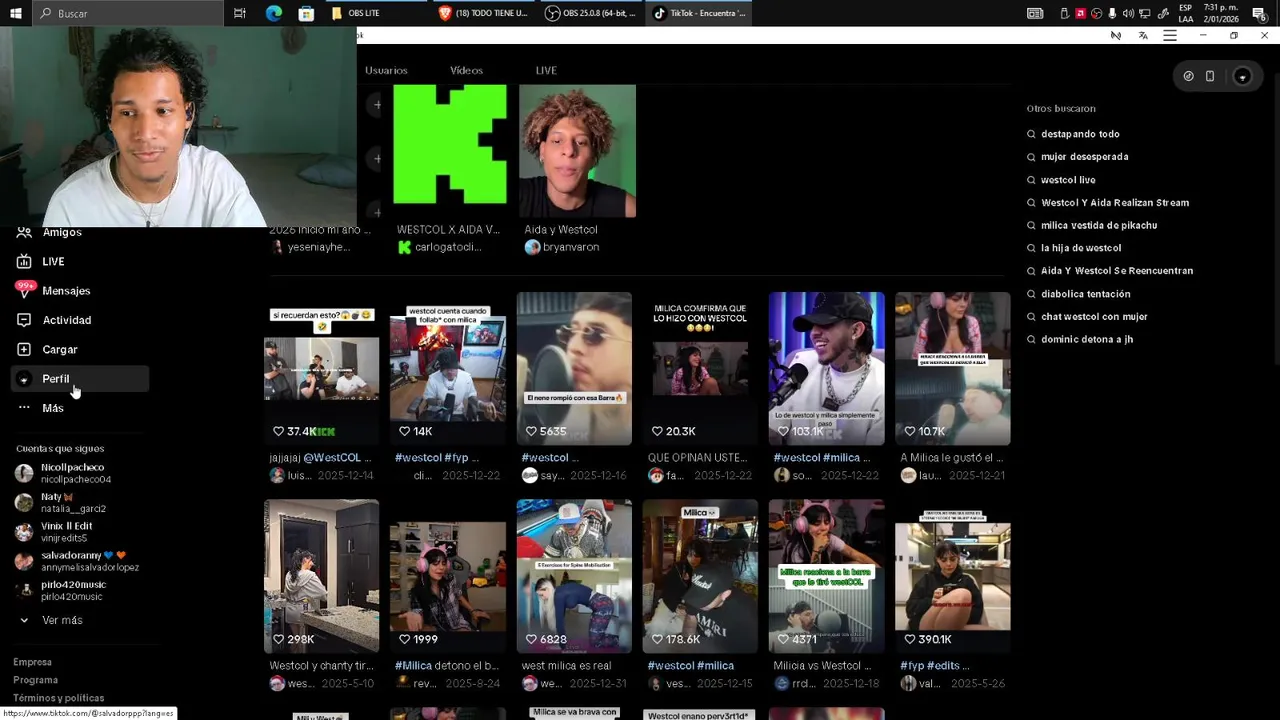Viewport: 1280px width, 720px height.
Task: Open suggestion 'diabolica tentación'
Action: coord(1086,294)
